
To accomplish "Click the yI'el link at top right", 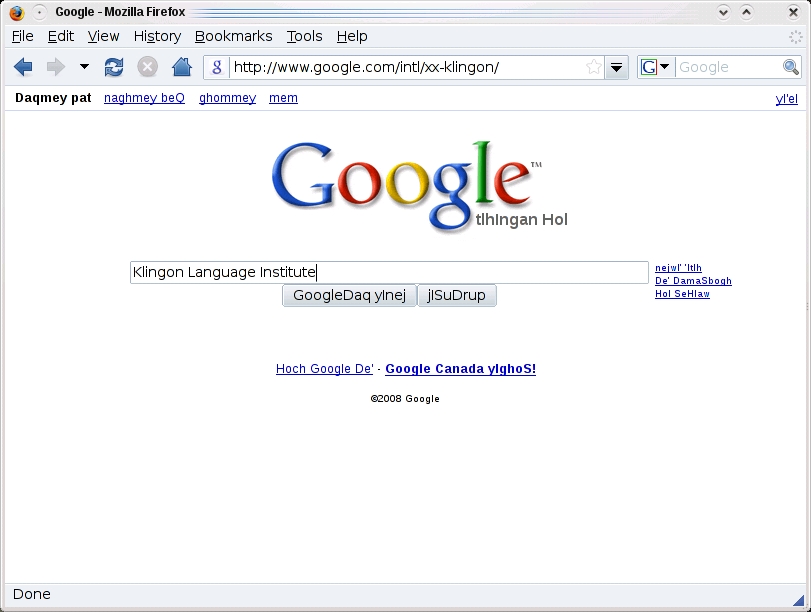I will (x=786, y=99).
